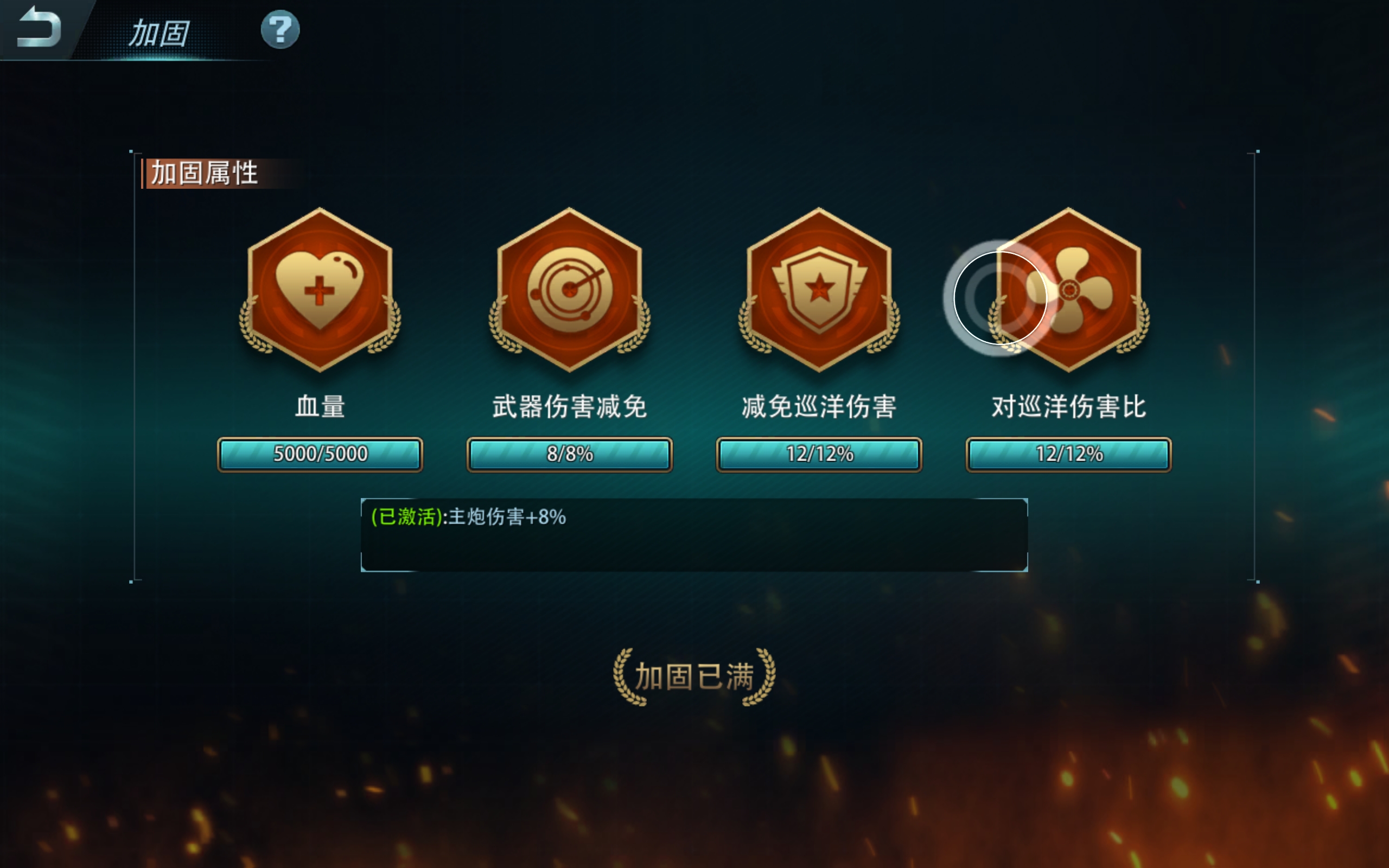Click the 对巡洋伤害比 label text
Viewport: 1389px width, 868px height.
point(1068,406)
